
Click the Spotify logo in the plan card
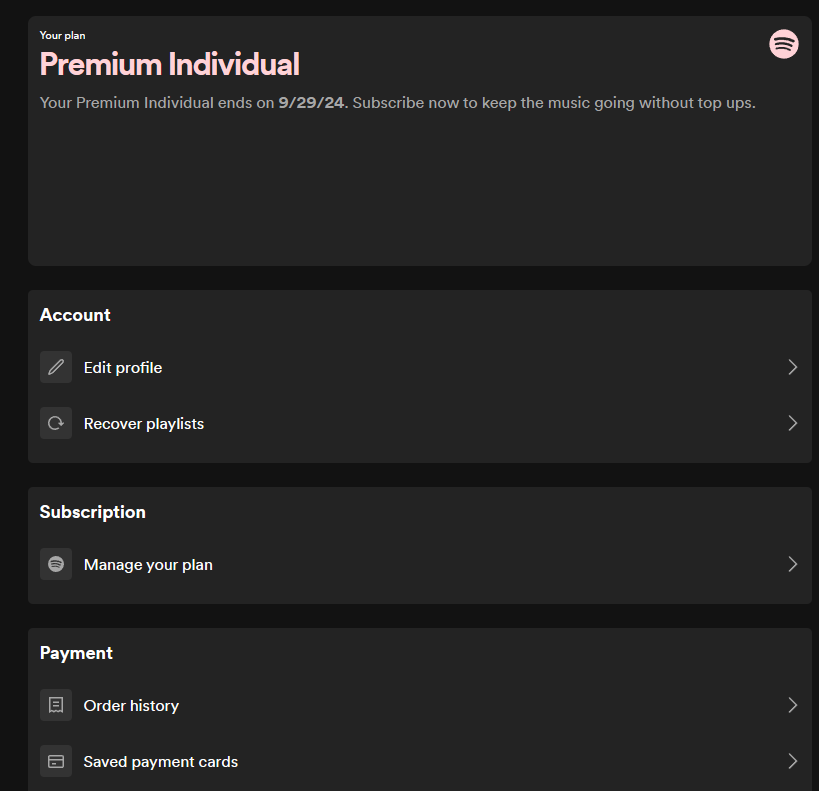point(784,44)
